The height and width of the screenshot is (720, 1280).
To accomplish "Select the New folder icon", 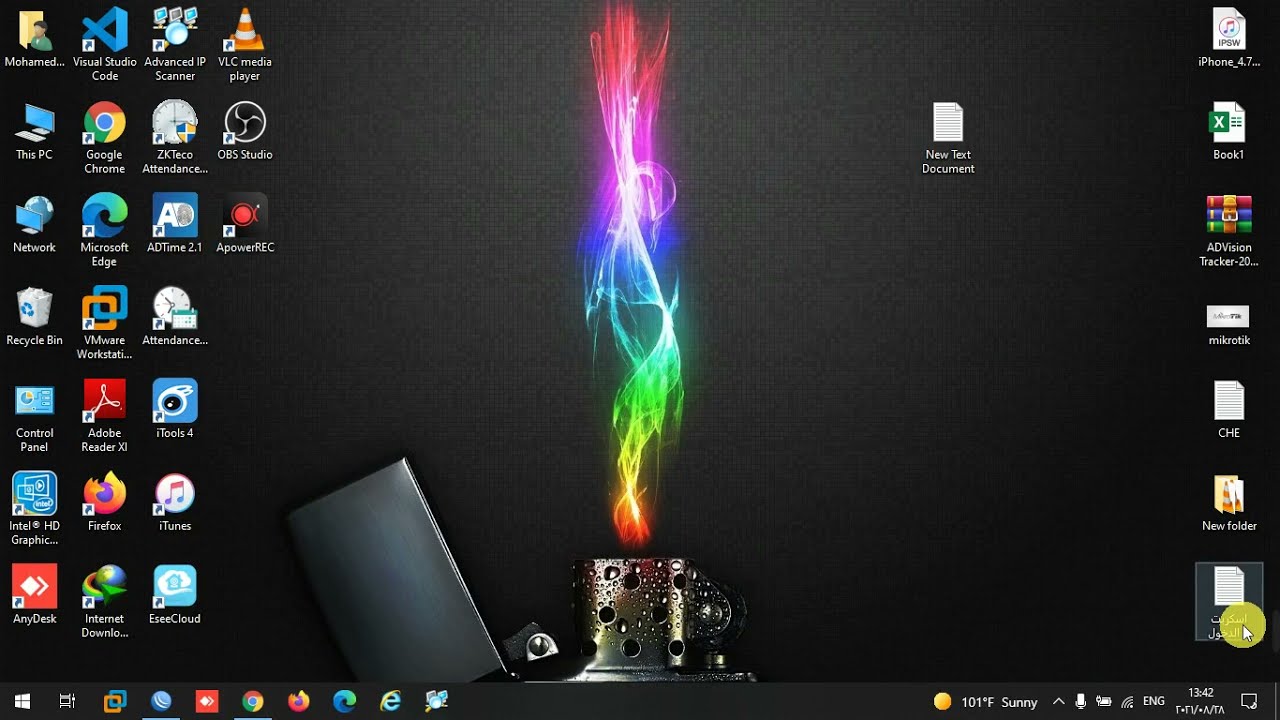I will point(1229,504).
